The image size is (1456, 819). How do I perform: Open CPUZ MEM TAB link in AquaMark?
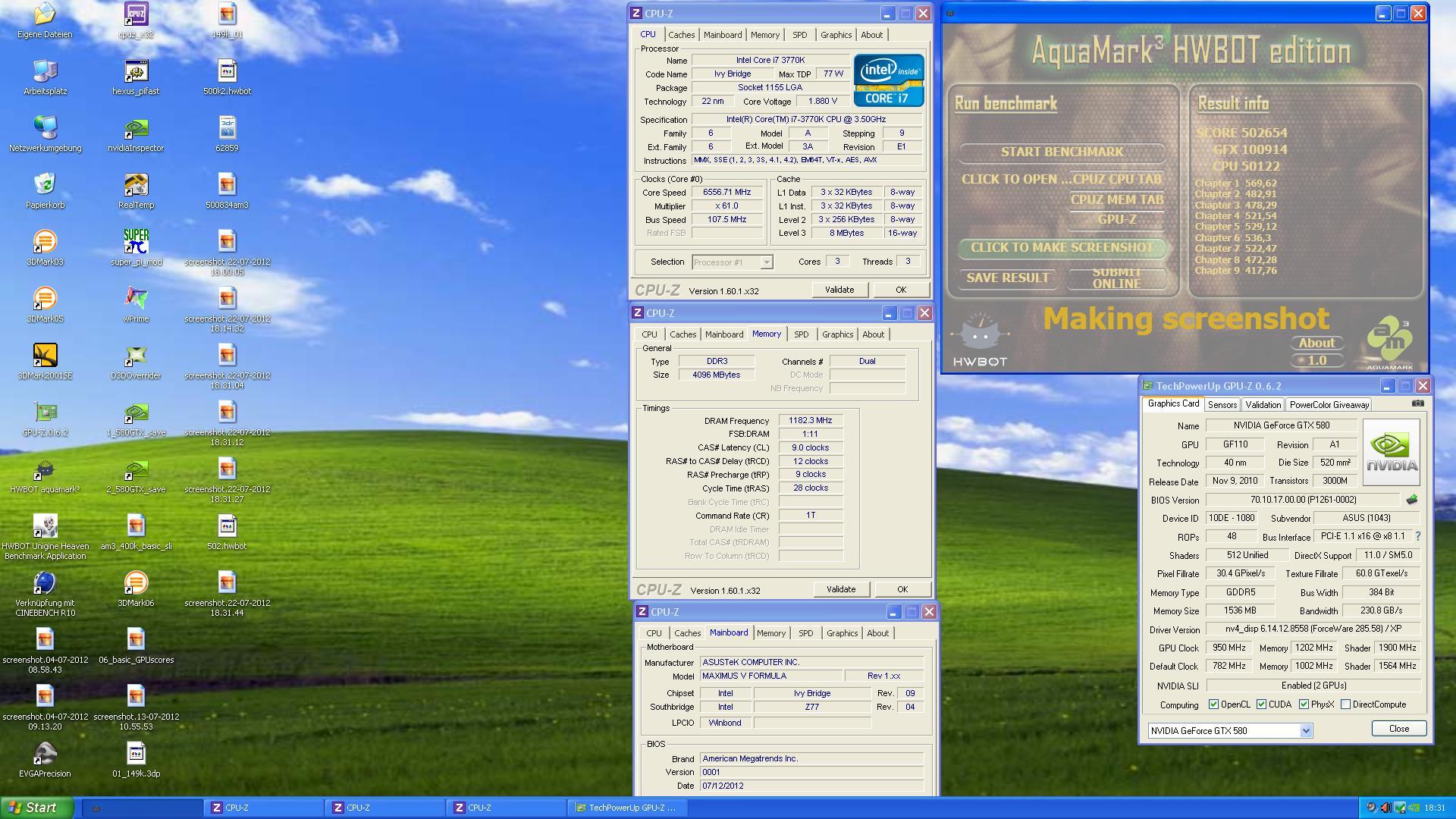1116,199
